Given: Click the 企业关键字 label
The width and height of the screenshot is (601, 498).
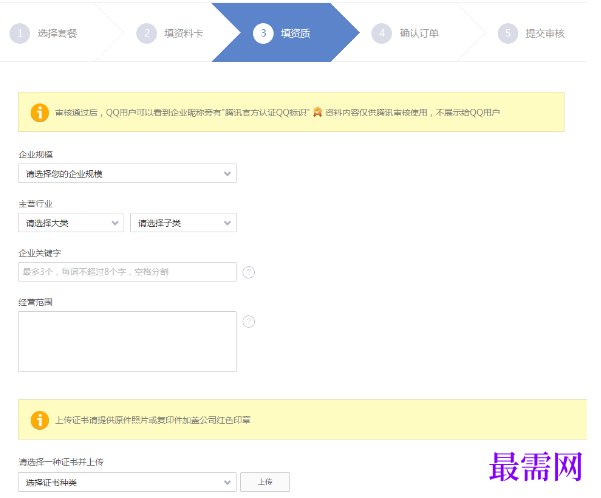Looking at the screenshot, I should coord(40,253).
